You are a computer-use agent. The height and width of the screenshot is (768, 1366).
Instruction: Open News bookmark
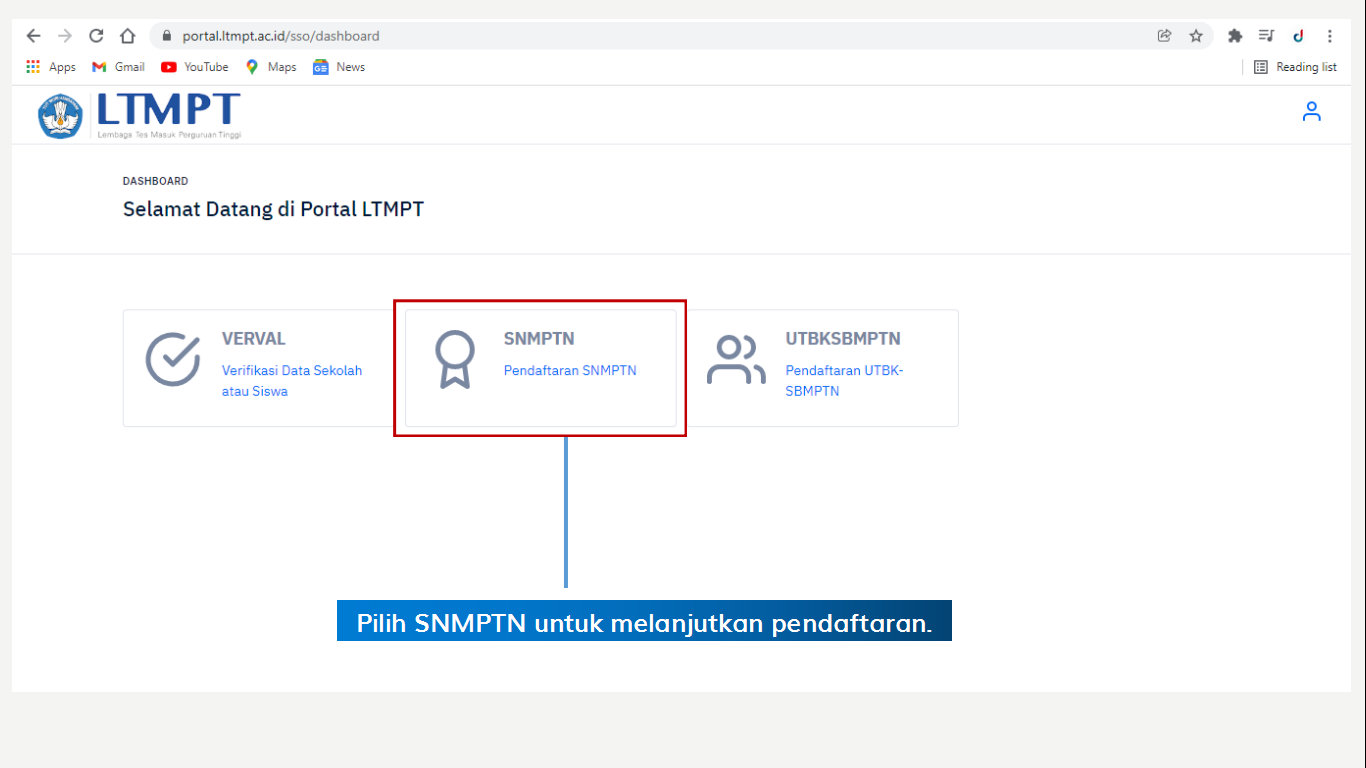pyautogui.click(x=339, y=67)
